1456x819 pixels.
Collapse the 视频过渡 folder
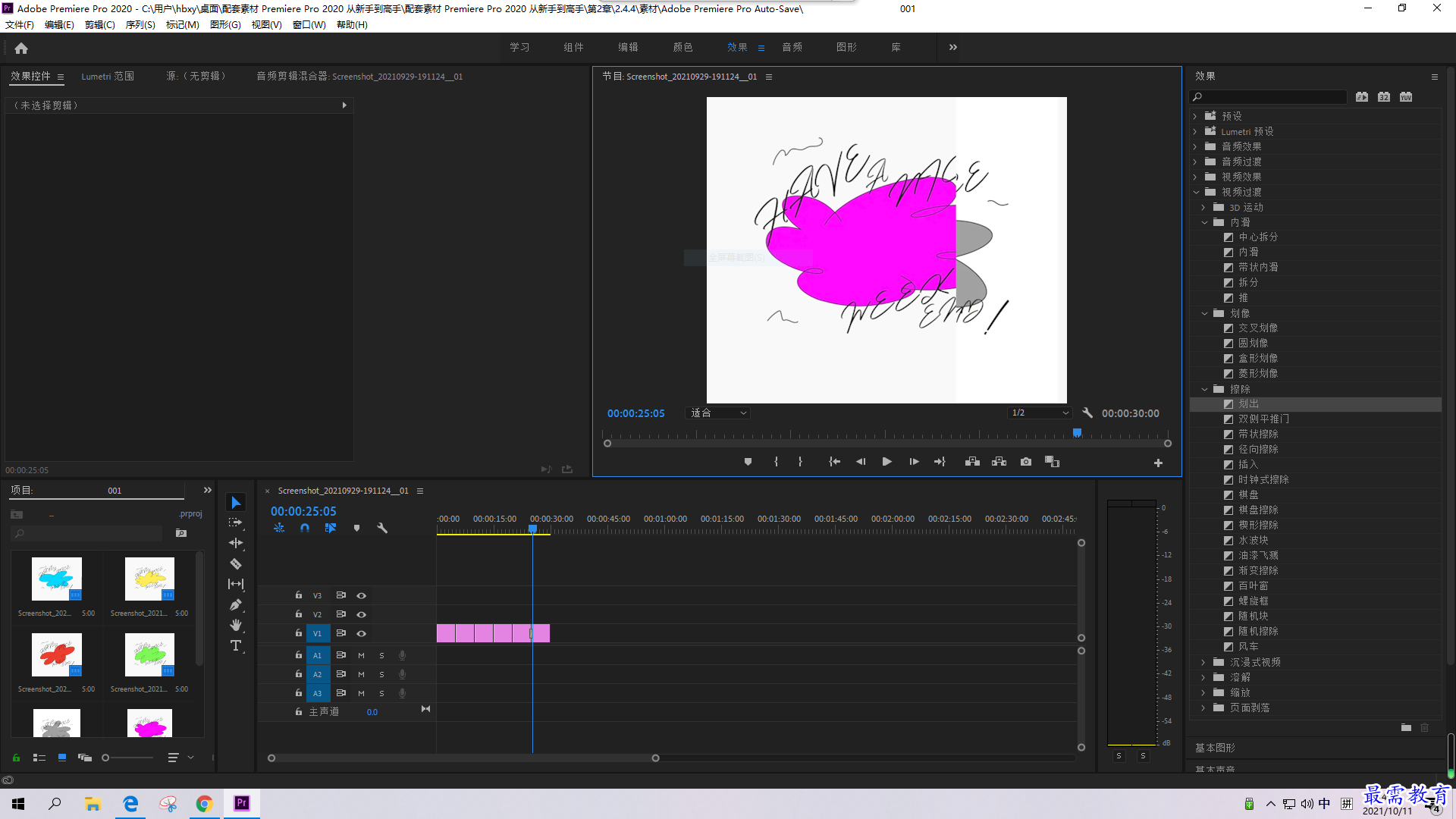[x=1196, y=192]
